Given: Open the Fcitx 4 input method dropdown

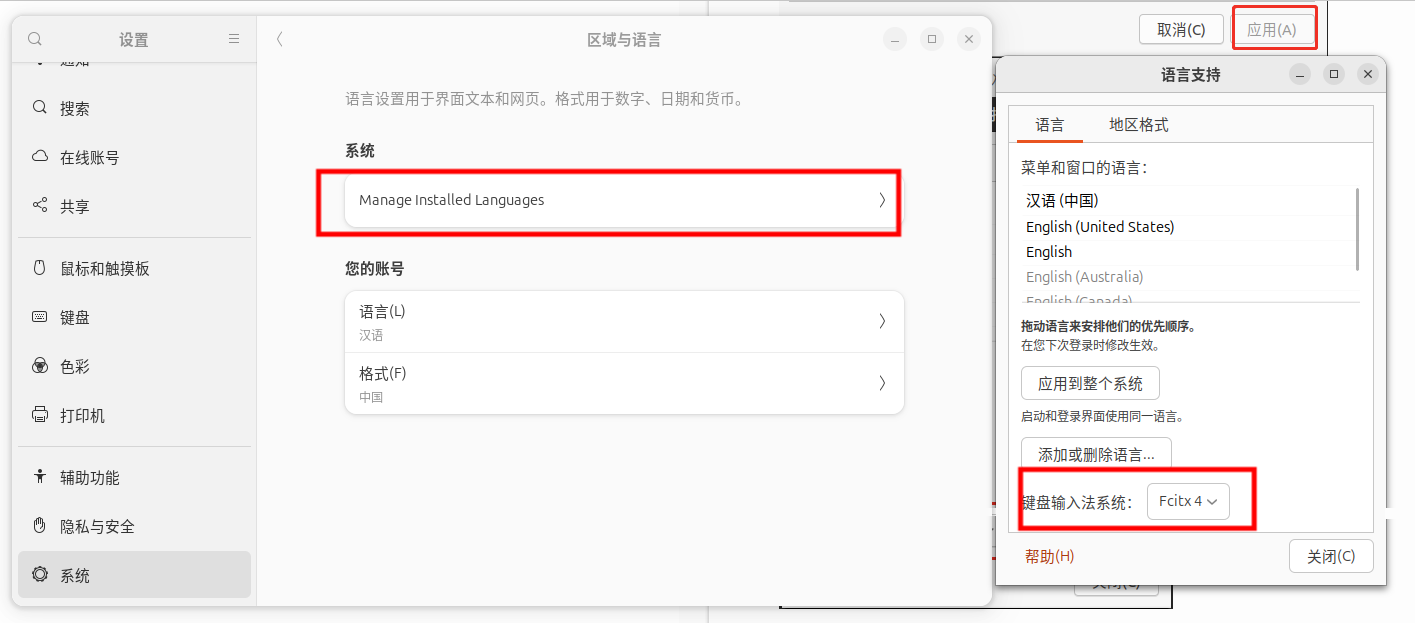Looking at the screenshot, I should coord(1187,501).
